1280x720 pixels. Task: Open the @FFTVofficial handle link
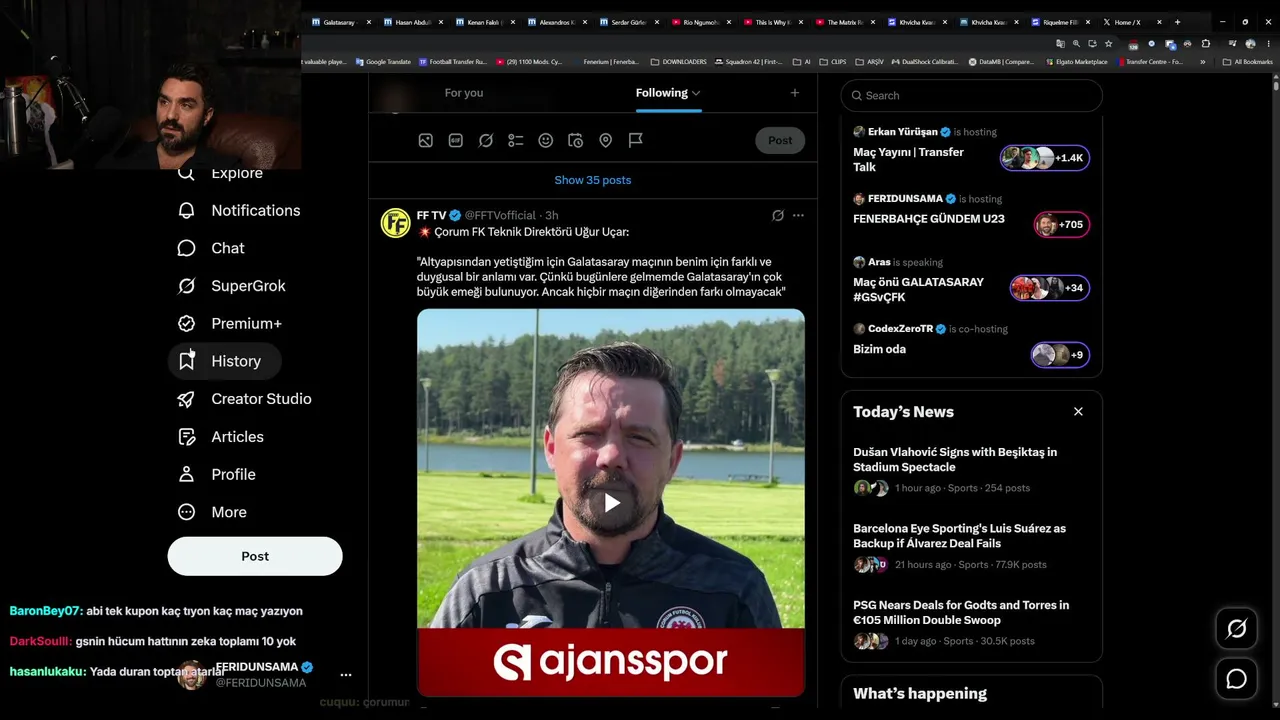[500, 215]
